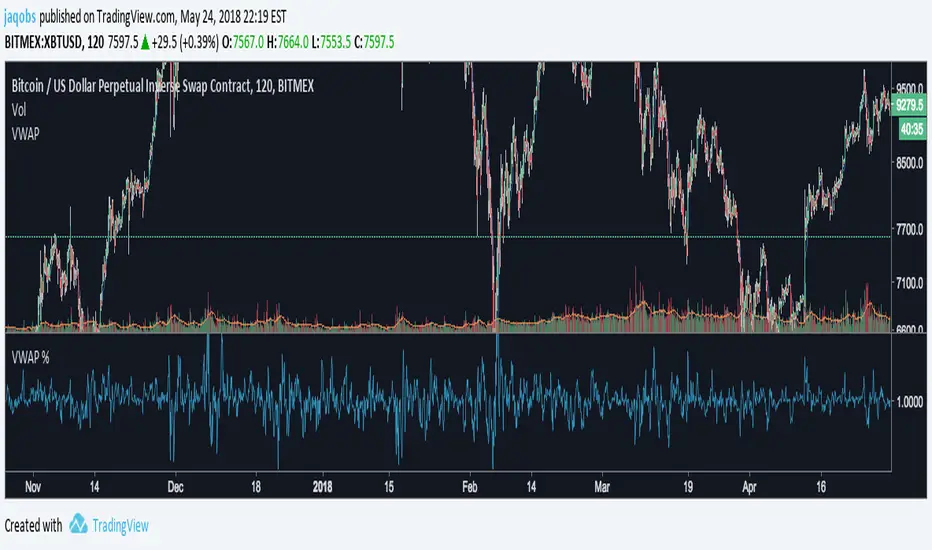Select the high value H:7664.0
The width and height of the screenshot is (932, 550).
coord(288,42)
